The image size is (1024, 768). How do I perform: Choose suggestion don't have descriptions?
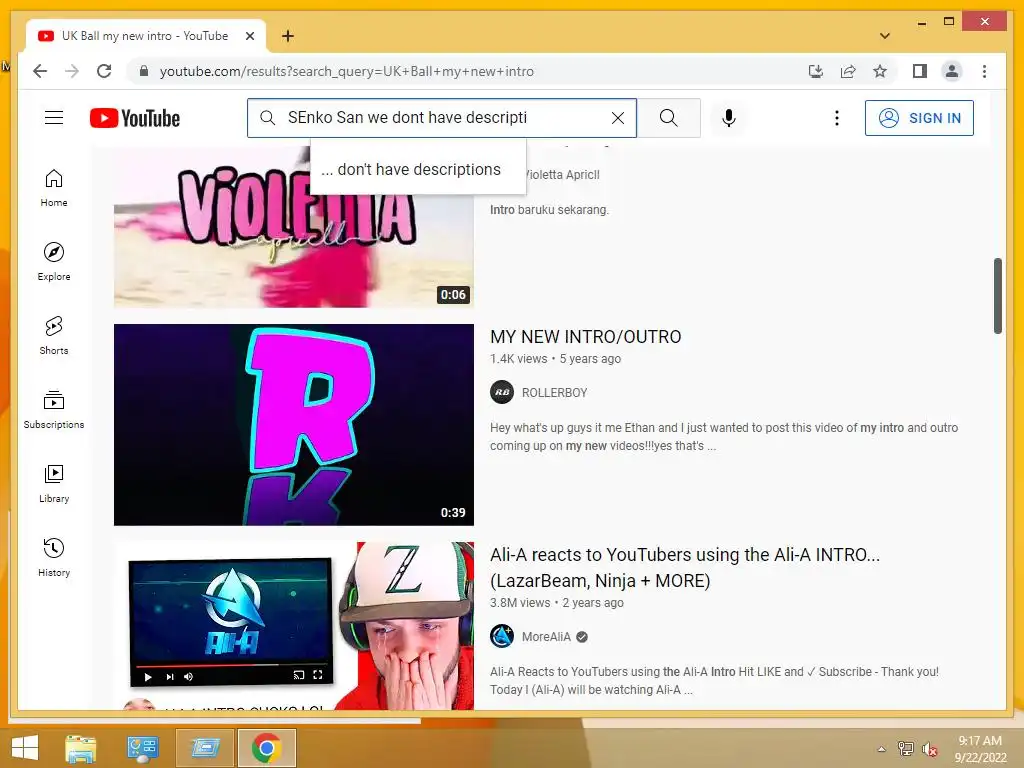pos(418,170)
